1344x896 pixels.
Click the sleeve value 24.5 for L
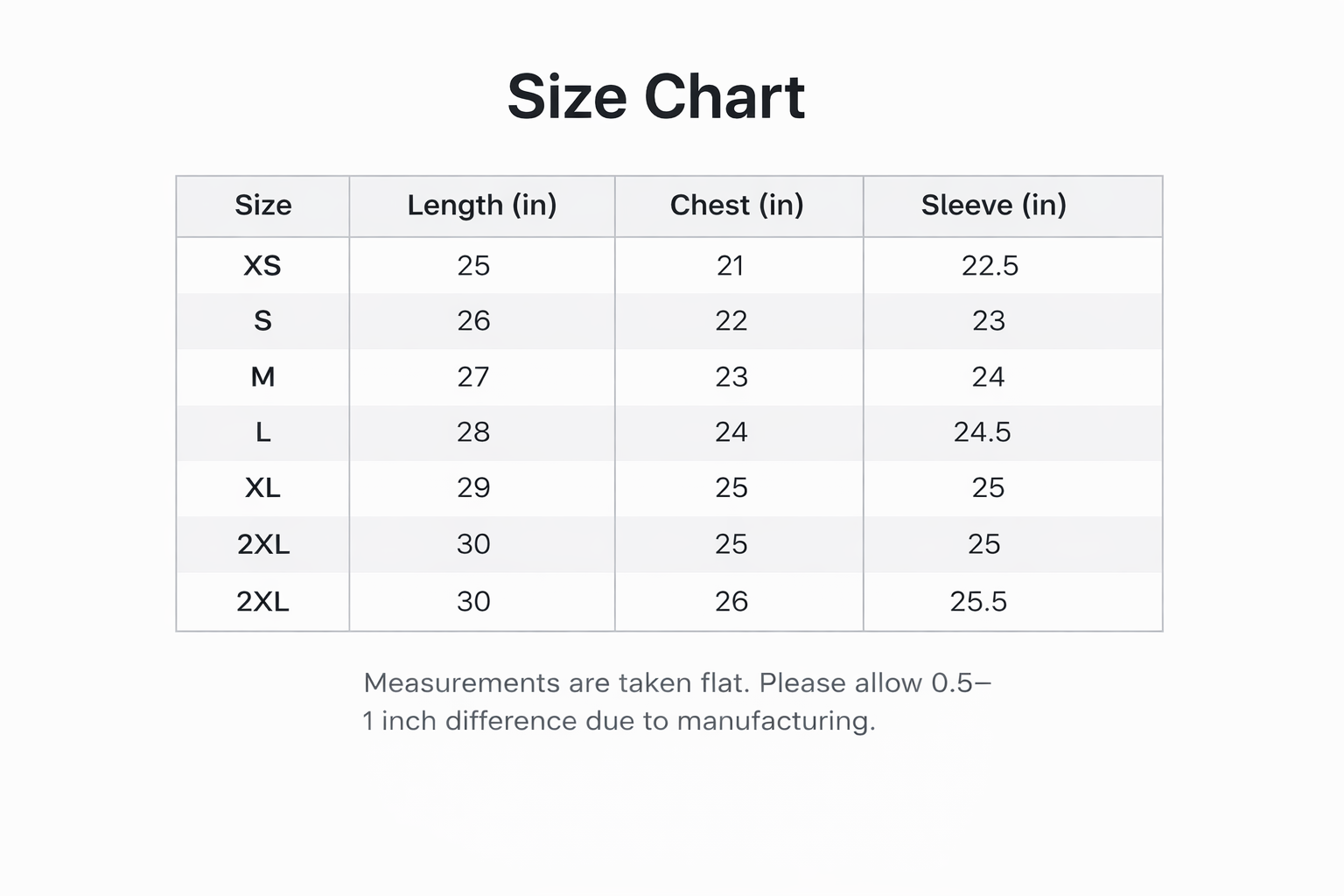pyautogui.click(x=982, y=432)
